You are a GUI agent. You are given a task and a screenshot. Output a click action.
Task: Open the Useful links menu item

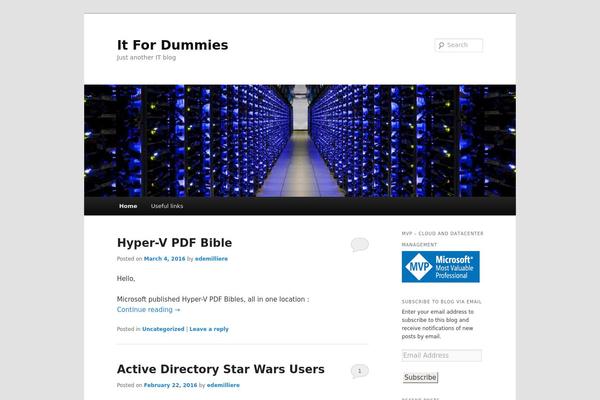(167, 206)
